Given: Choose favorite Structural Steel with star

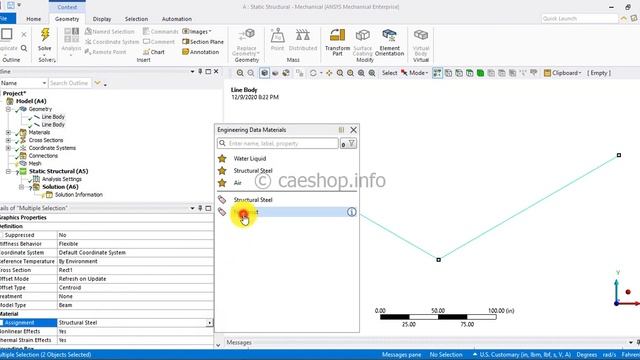Looking at the screenshot, I should click(x=253, y=171).
